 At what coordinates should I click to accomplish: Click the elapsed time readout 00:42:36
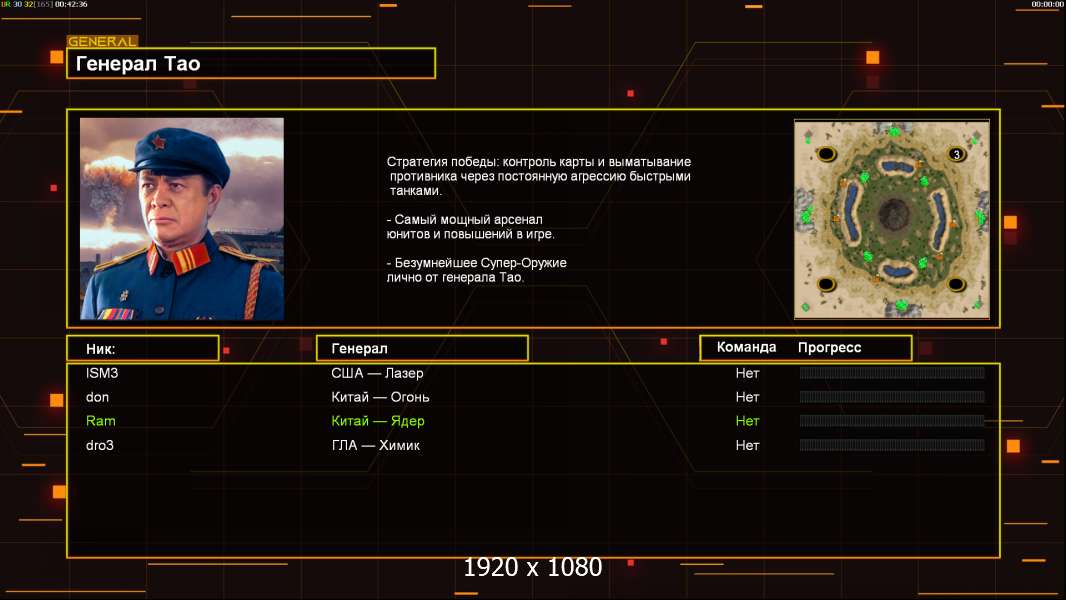[x=71, y=4]
